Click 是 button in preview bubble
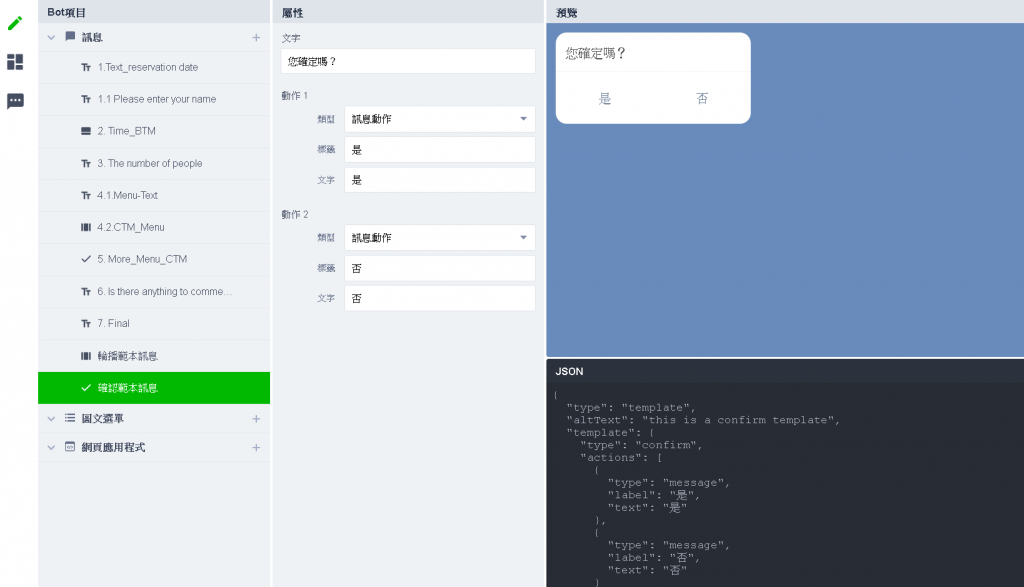Image resolution: width=1024 pixels, height=587 pixels. click(x=605, y=99)
